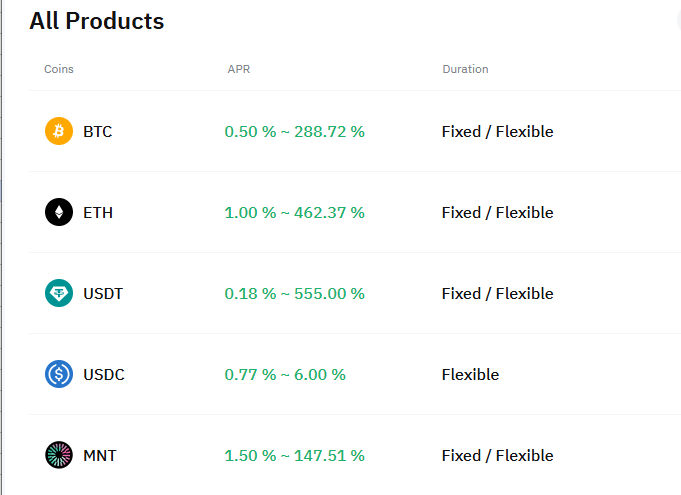Screen dimensions: 681x495
Task: Select the USDC coin name
Action: (104, 375)
